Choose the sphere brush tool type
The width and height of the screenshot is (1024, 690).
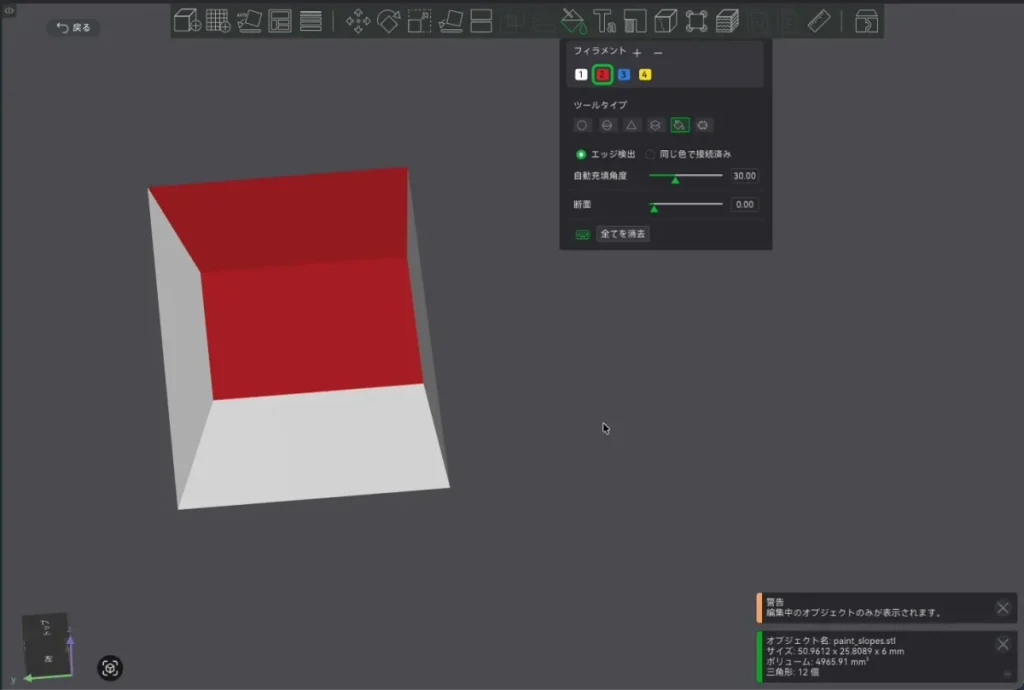click(x=607, y=125)
